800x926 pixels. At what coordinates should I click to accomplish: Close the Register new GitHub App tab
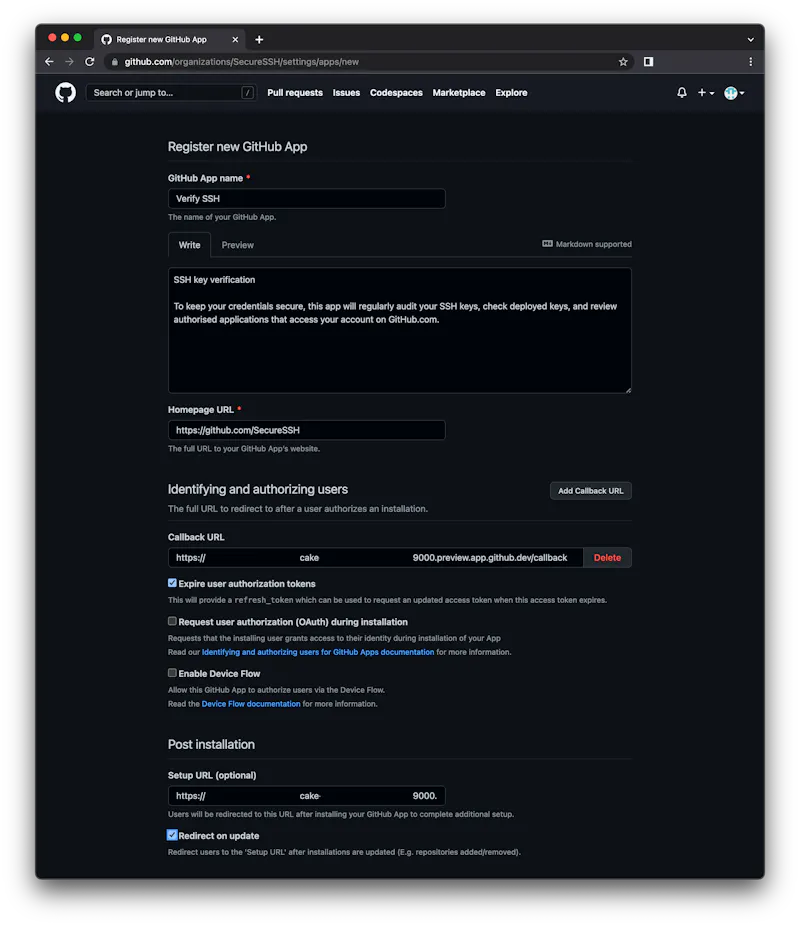[235, 40]
